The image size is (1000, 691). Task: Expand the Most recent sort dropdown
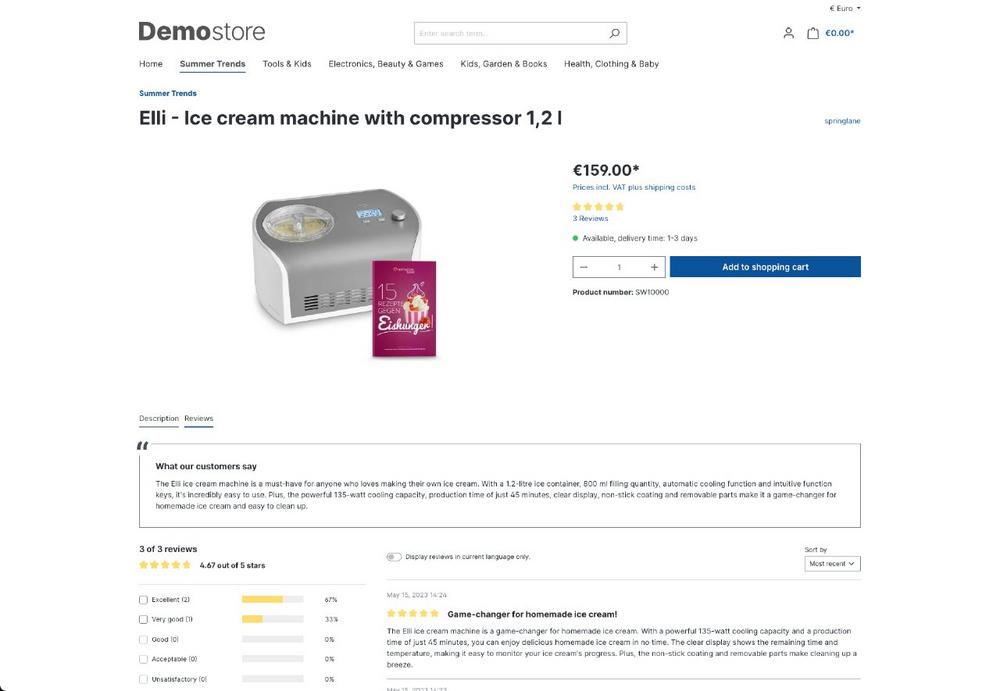click(832, 564)
